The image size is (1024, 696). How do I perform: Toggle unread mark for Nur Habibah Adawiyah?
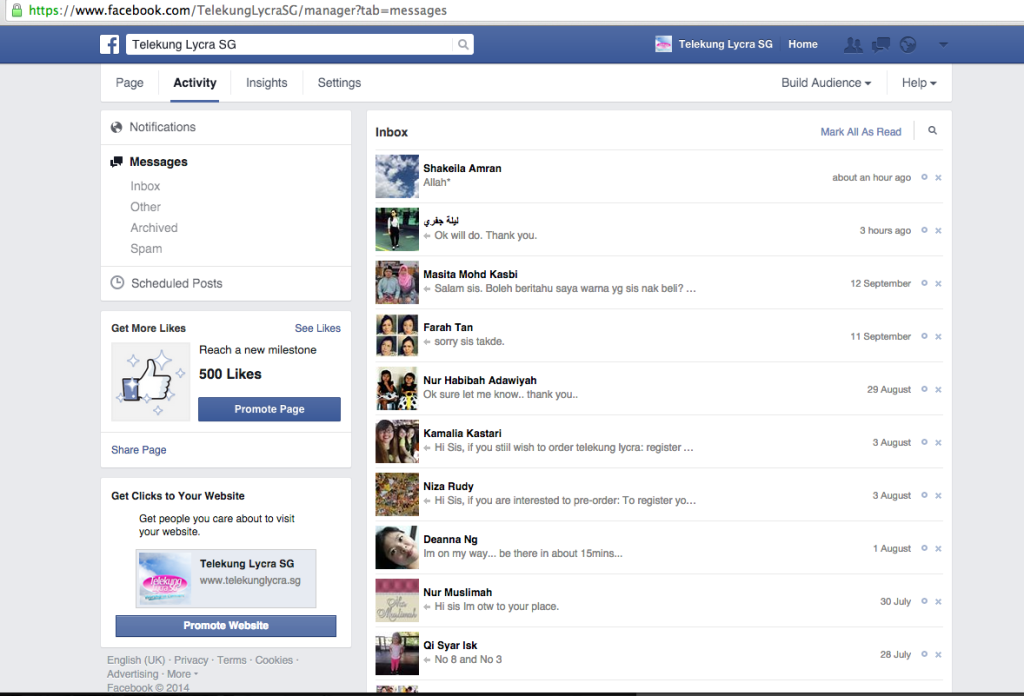[x=924, y=388]
